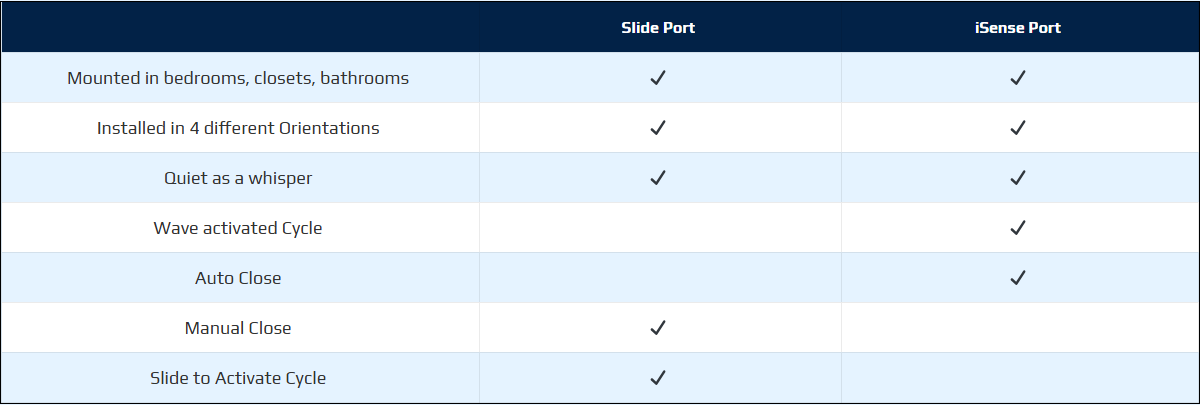This screenshot has height=405, width=1200.
Task: Click 'Installed in 4 different Orientations' row label
Action: (238, 128)
